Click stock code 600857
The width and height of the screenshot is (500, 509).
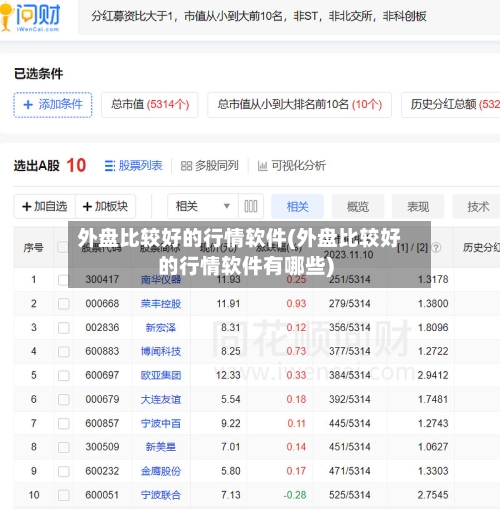[x=102, y=423]
